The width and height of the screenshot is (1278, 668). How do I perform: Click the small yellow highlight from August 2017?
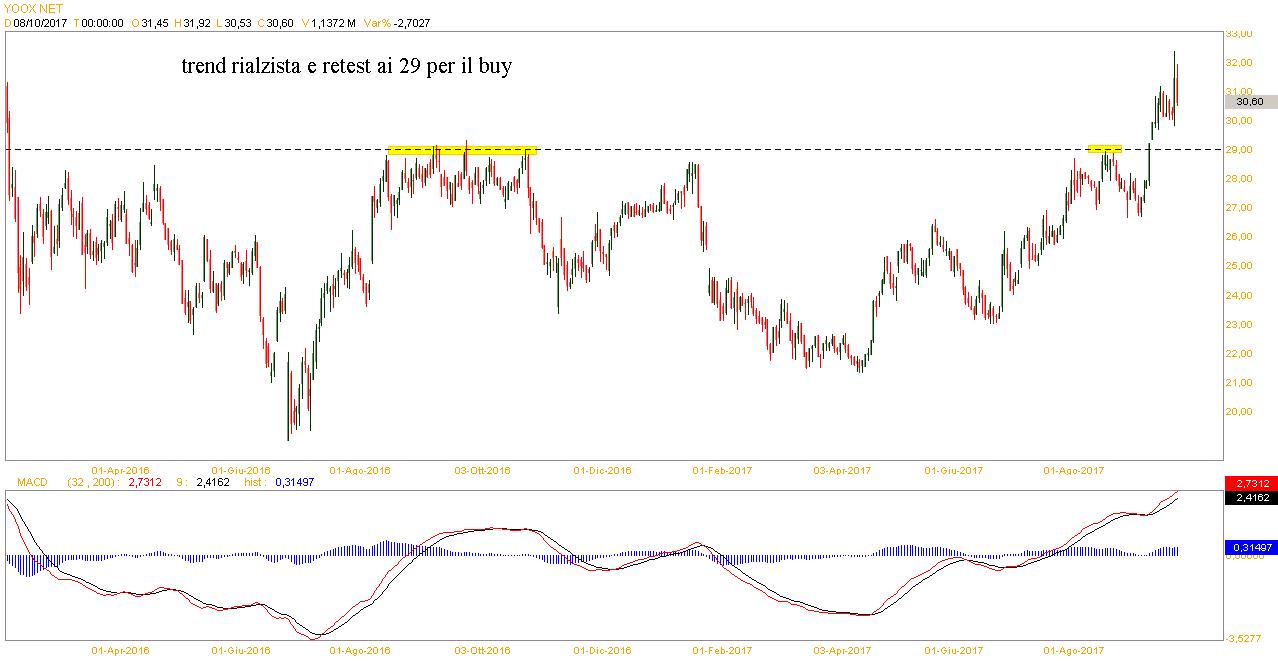(1104, 149)
